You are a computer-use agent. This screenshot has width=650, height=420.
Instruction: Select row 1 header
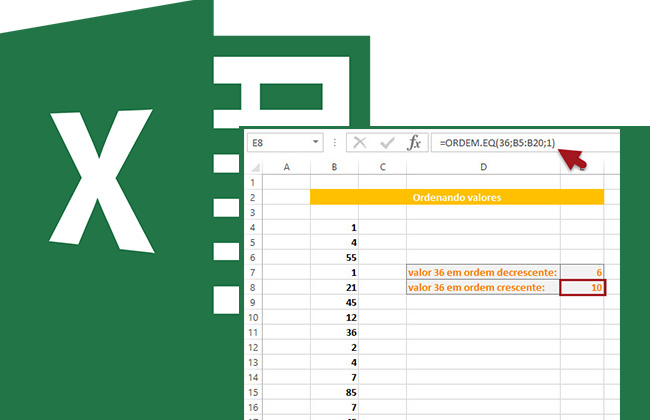253,182
